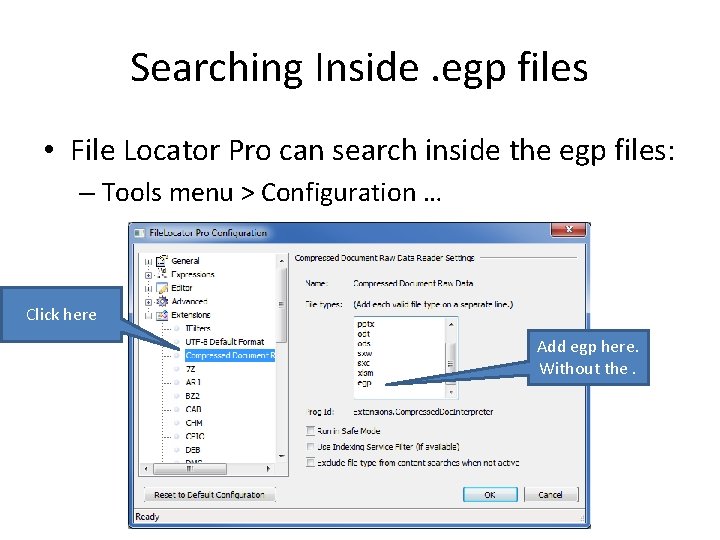Select the CHM extension item
720x540 pixels.
coord(194,422)
